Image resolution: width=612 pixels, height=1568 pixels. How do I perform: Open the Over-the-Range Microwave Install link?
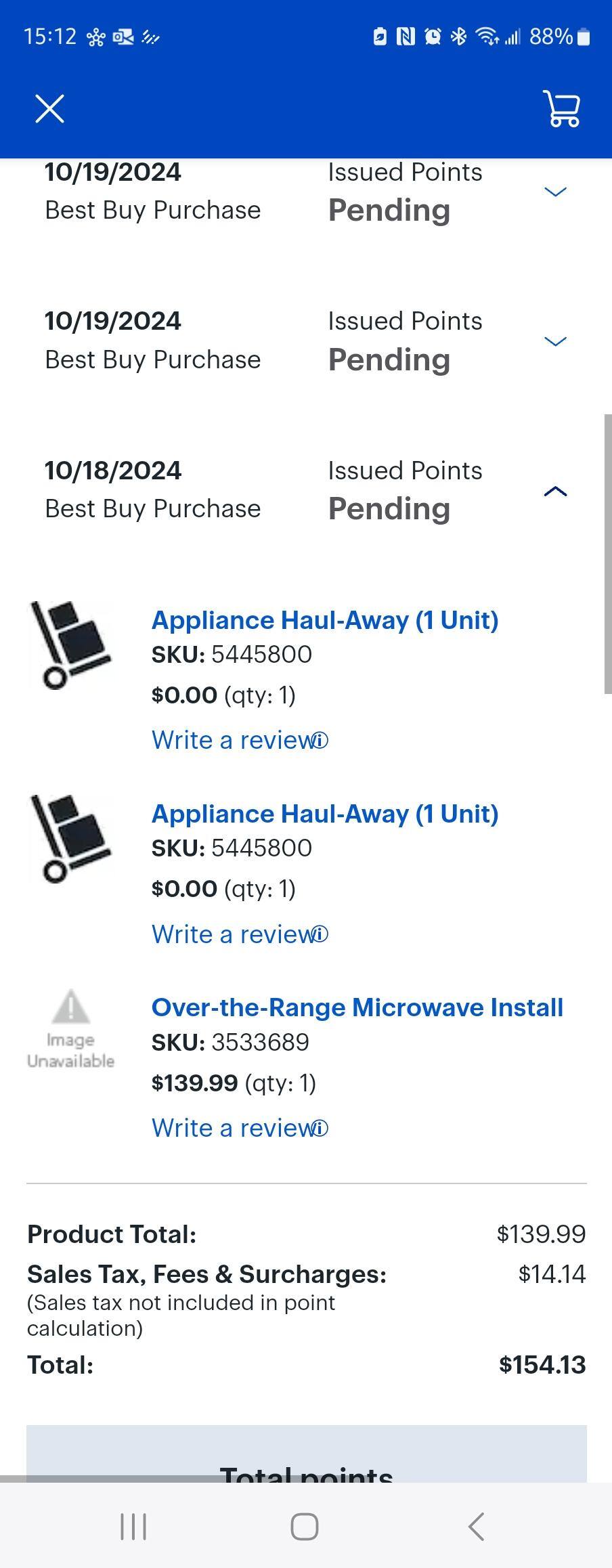coord(357,1007)
